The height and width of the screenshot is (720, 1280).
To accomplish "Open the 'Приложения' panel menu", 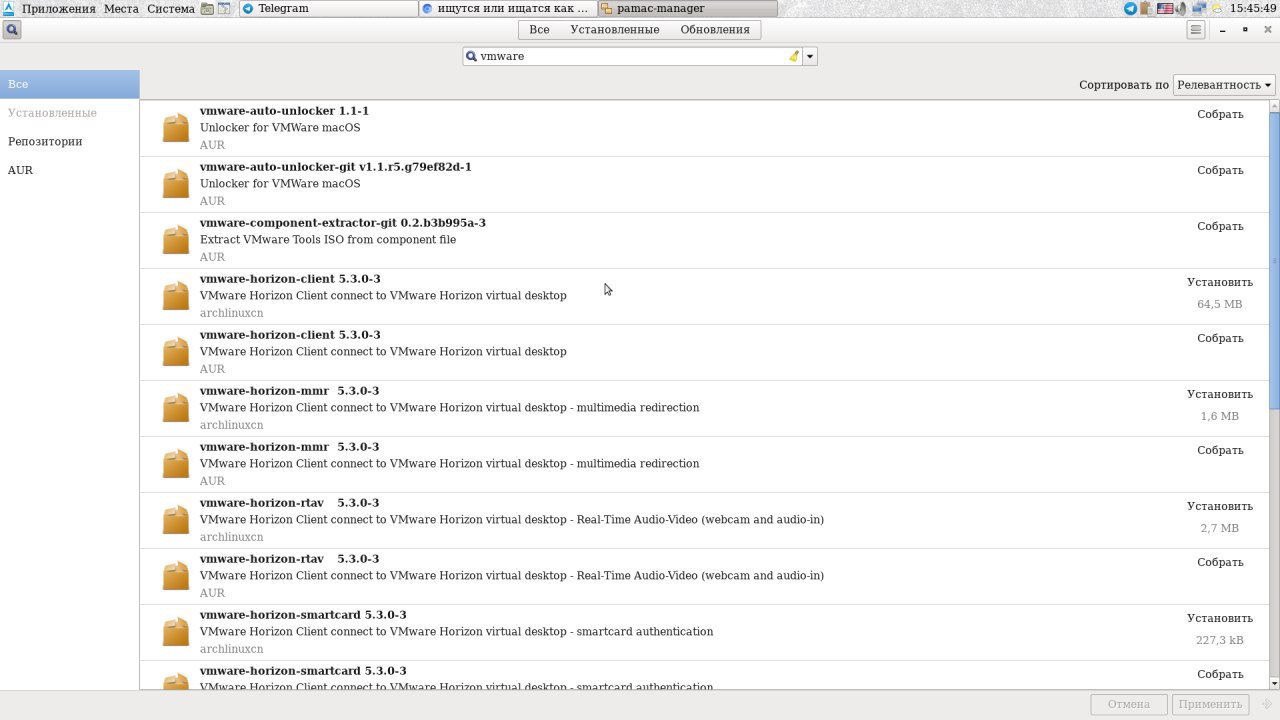I will click(x=59, y=8).
